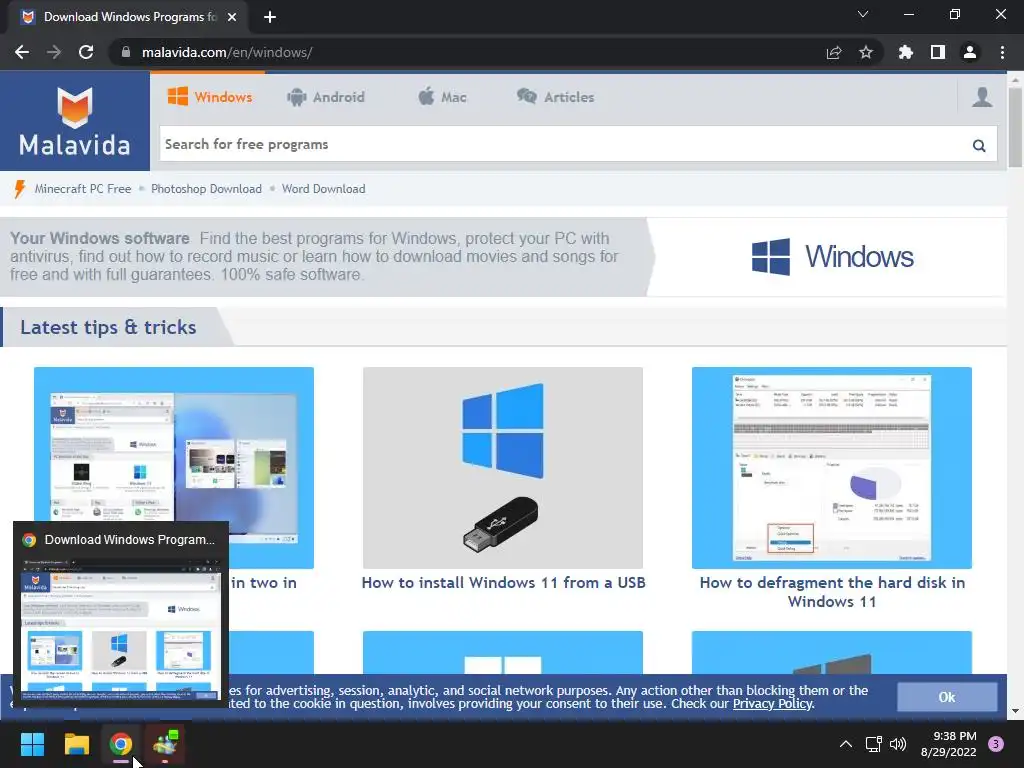Open Chrome profile avatar

point(970,52)
